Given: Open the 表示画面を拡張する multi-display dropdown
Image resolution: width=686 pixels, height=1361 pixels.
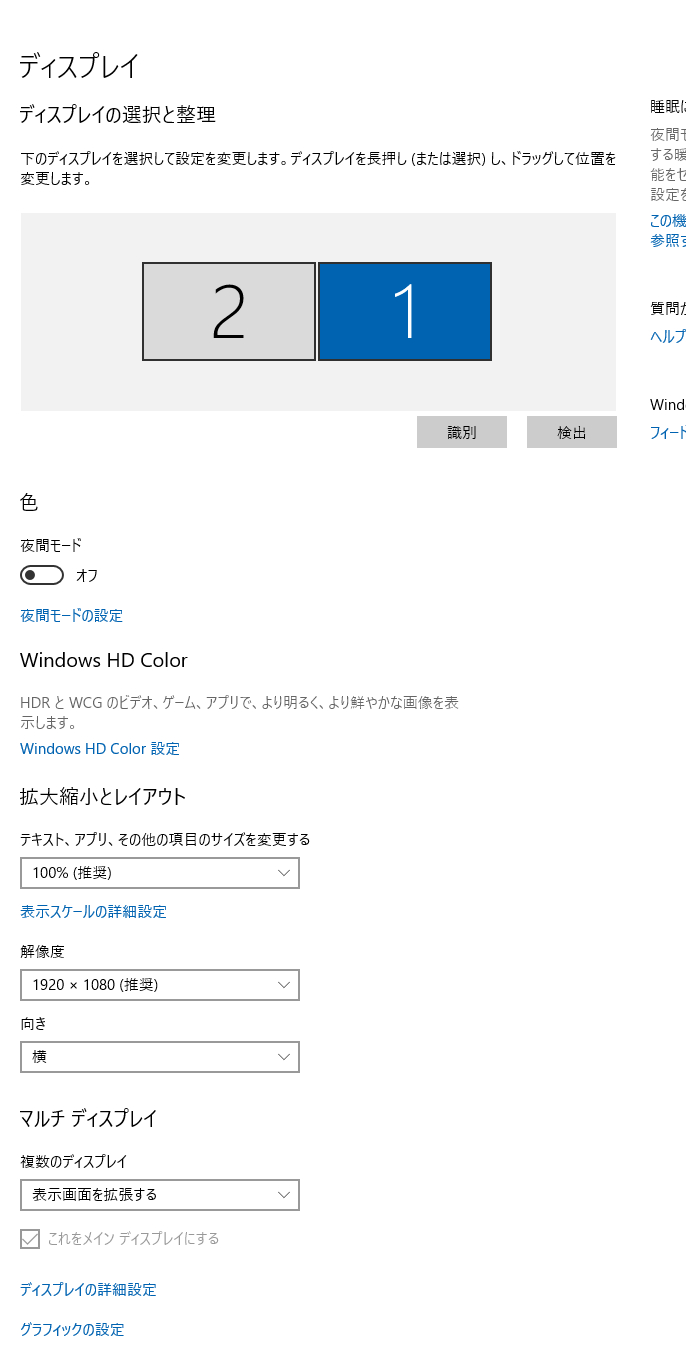Looking at the screenshot, I should tap(160, 1195).
